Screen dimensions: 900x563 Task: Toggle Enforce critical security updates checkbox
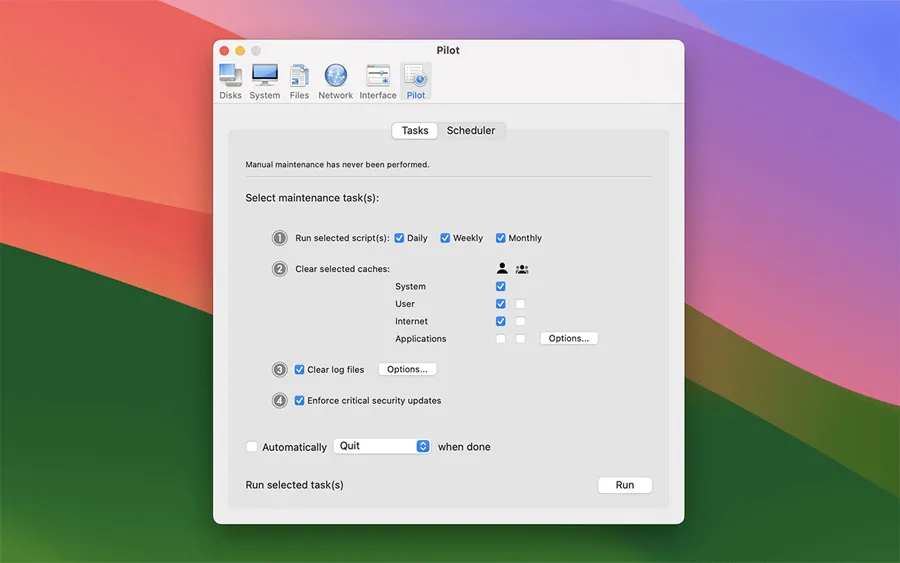coord(300,401)
